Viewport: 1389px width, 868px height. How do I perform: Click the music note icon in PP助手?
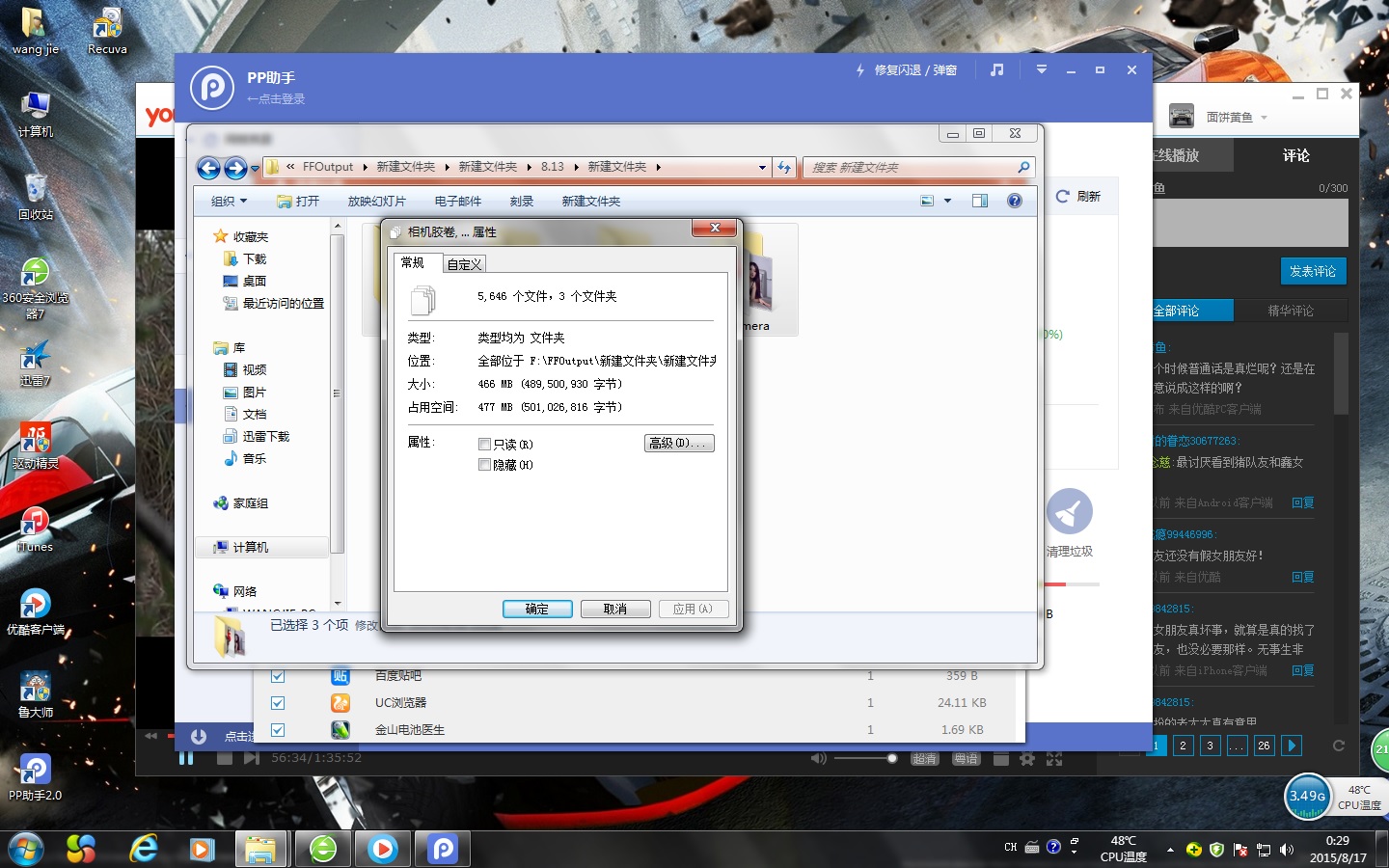pyautogui.click(x=996, y=70)
